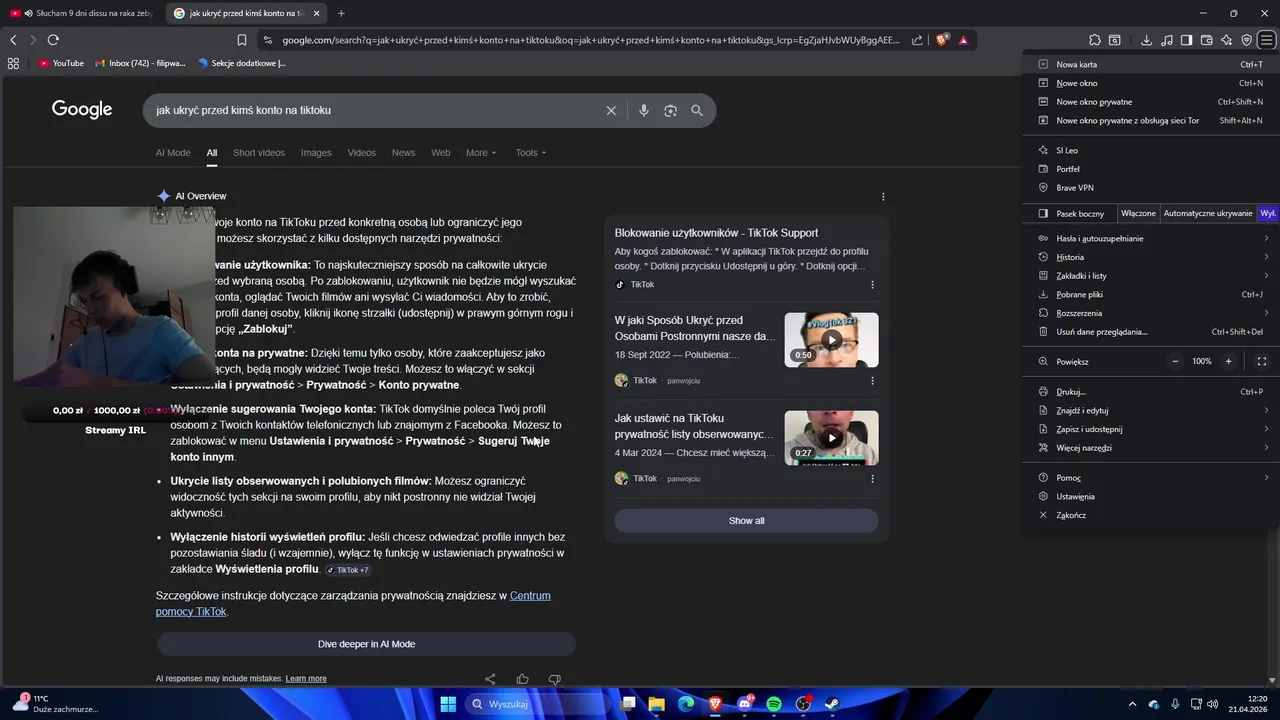Open the AI Mode search tab

(173, 153)
